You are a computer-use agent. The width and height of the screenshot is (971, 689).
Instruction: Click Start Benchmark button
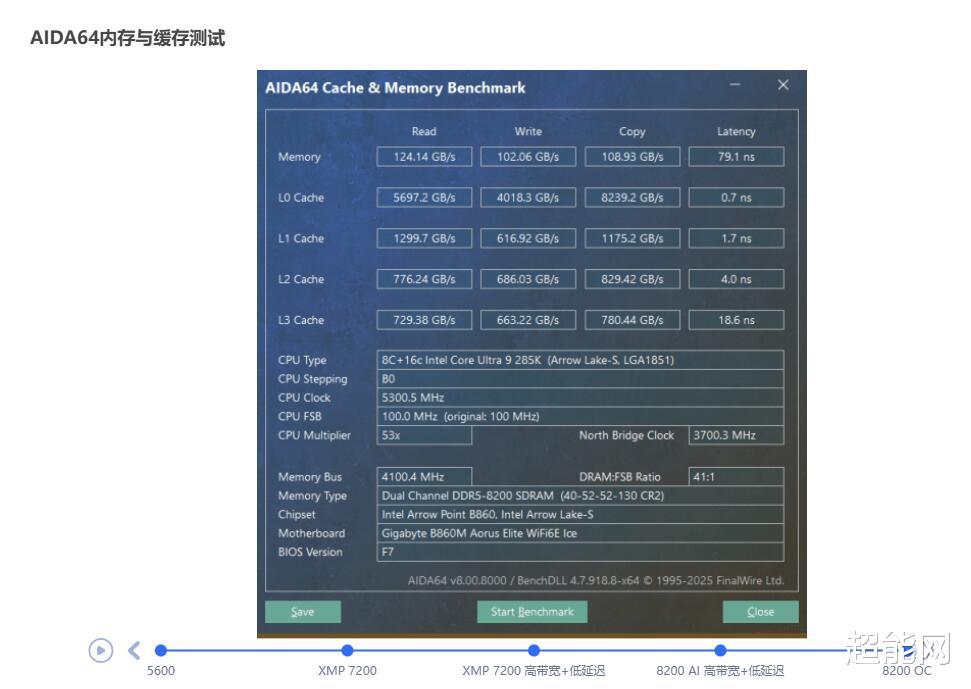(x=532, y=612)
